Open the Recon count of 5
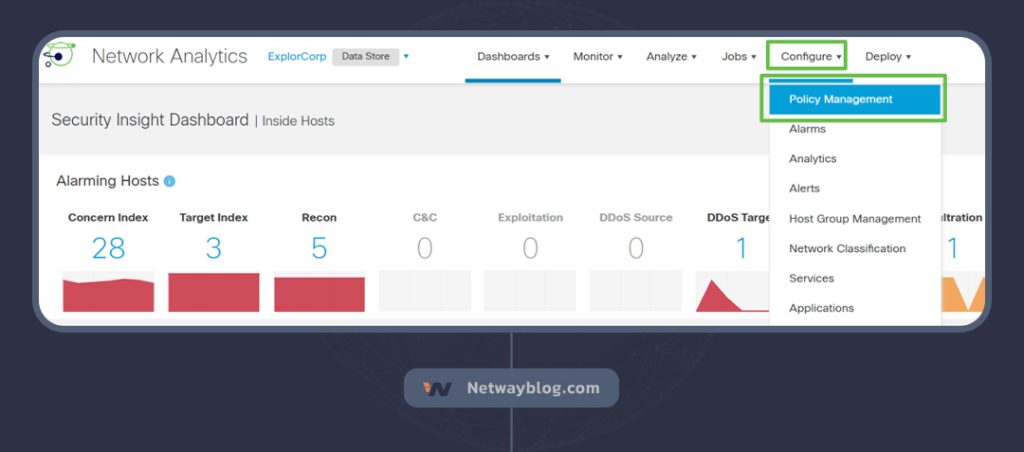The image size is (1024, 452). click(x=319, y=248)
